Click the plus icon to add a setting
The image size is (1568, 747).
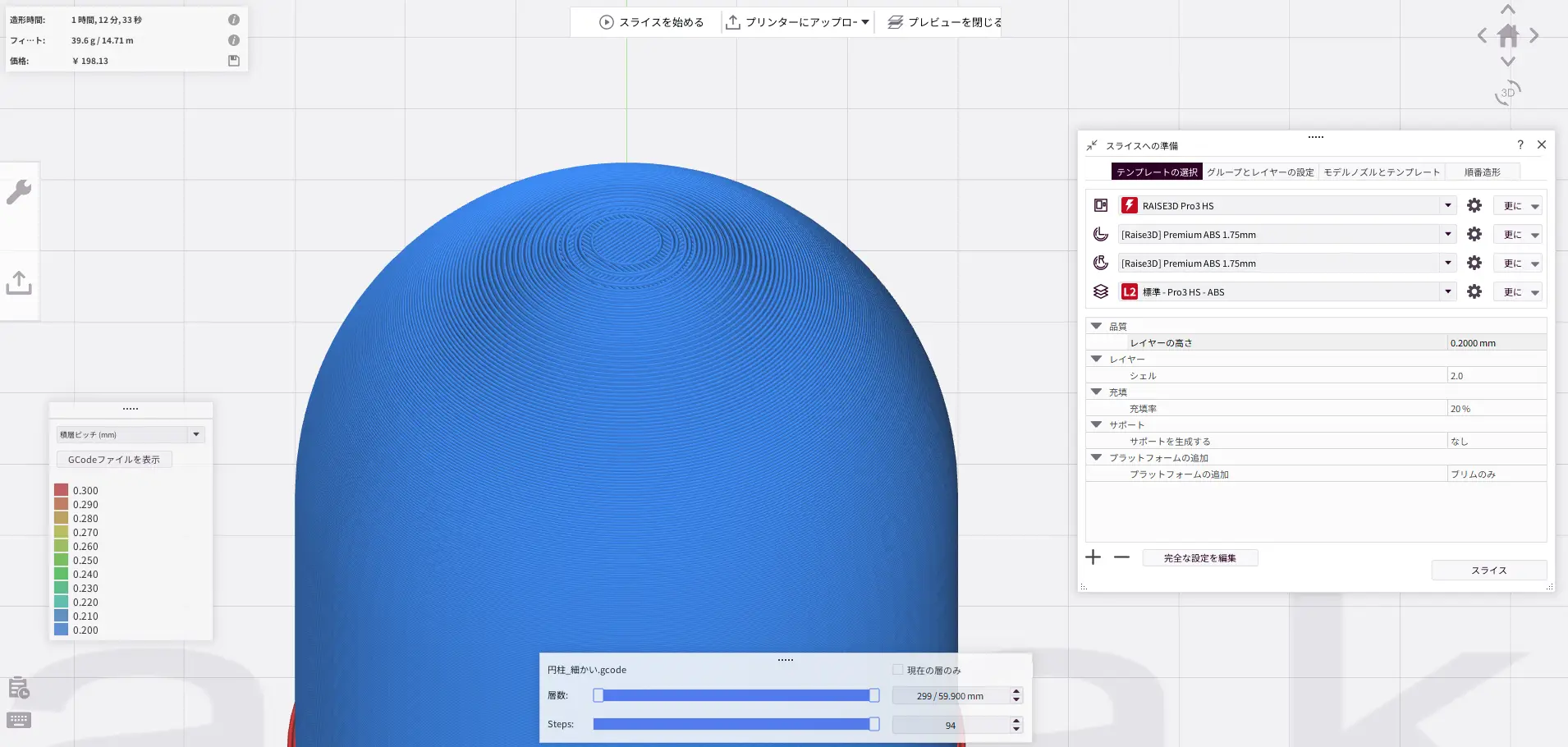click(1093, 557)
